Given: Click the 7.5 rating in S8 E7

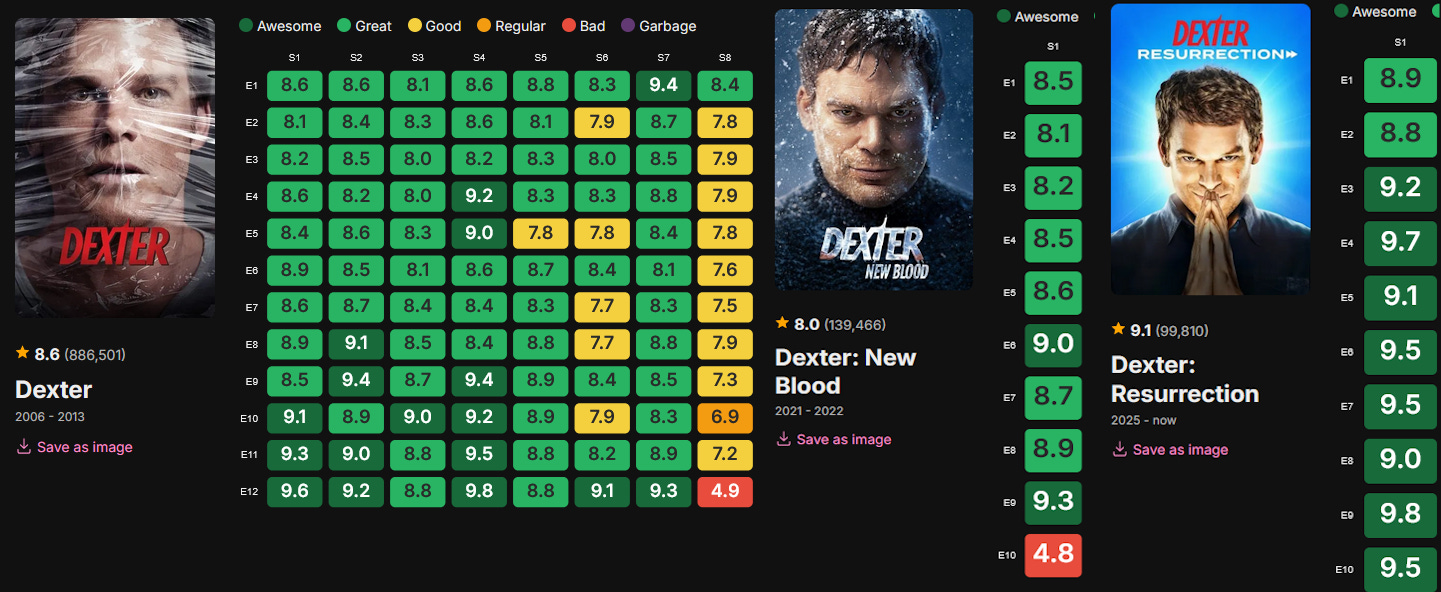Looking at the screenshot, I should coord(725,307).
